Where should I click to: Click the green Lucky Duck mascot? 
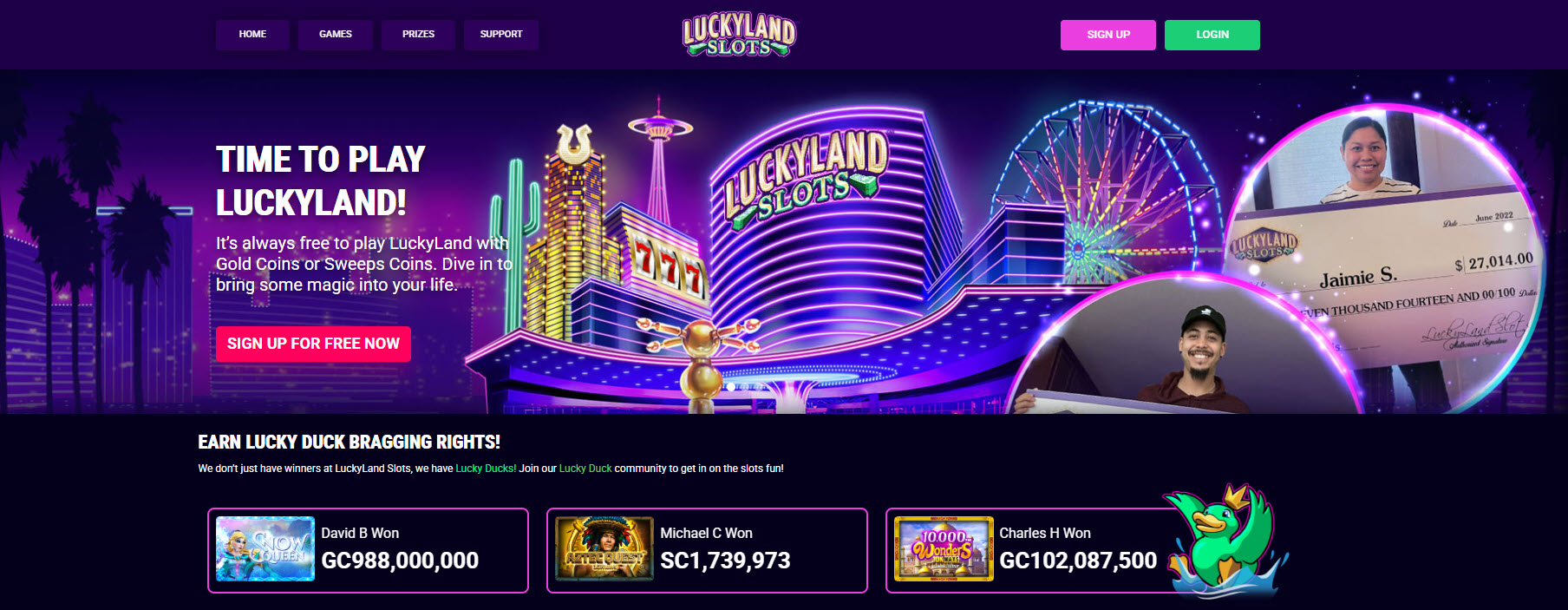[x=1225, y=542]
